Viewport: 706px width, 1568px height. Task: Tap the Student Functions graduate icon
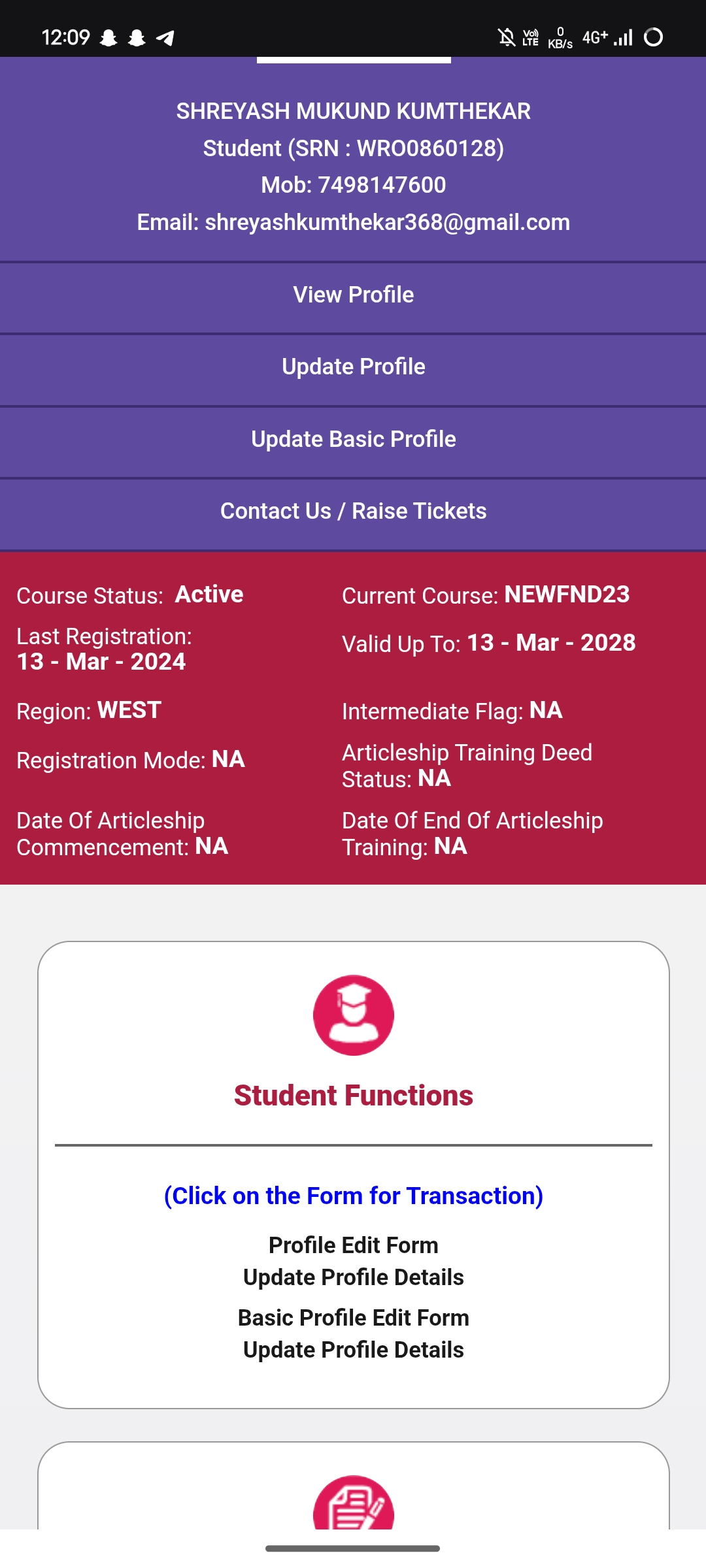pyautogui.click(x=353, y=1015)
